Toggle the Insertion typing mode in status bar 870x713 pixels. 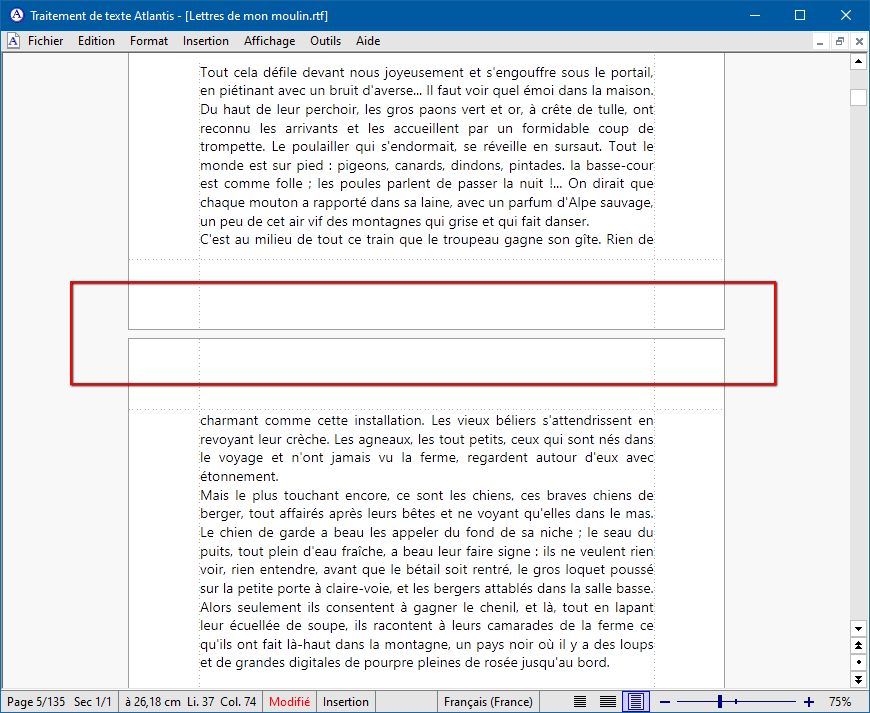coord(346,702)
